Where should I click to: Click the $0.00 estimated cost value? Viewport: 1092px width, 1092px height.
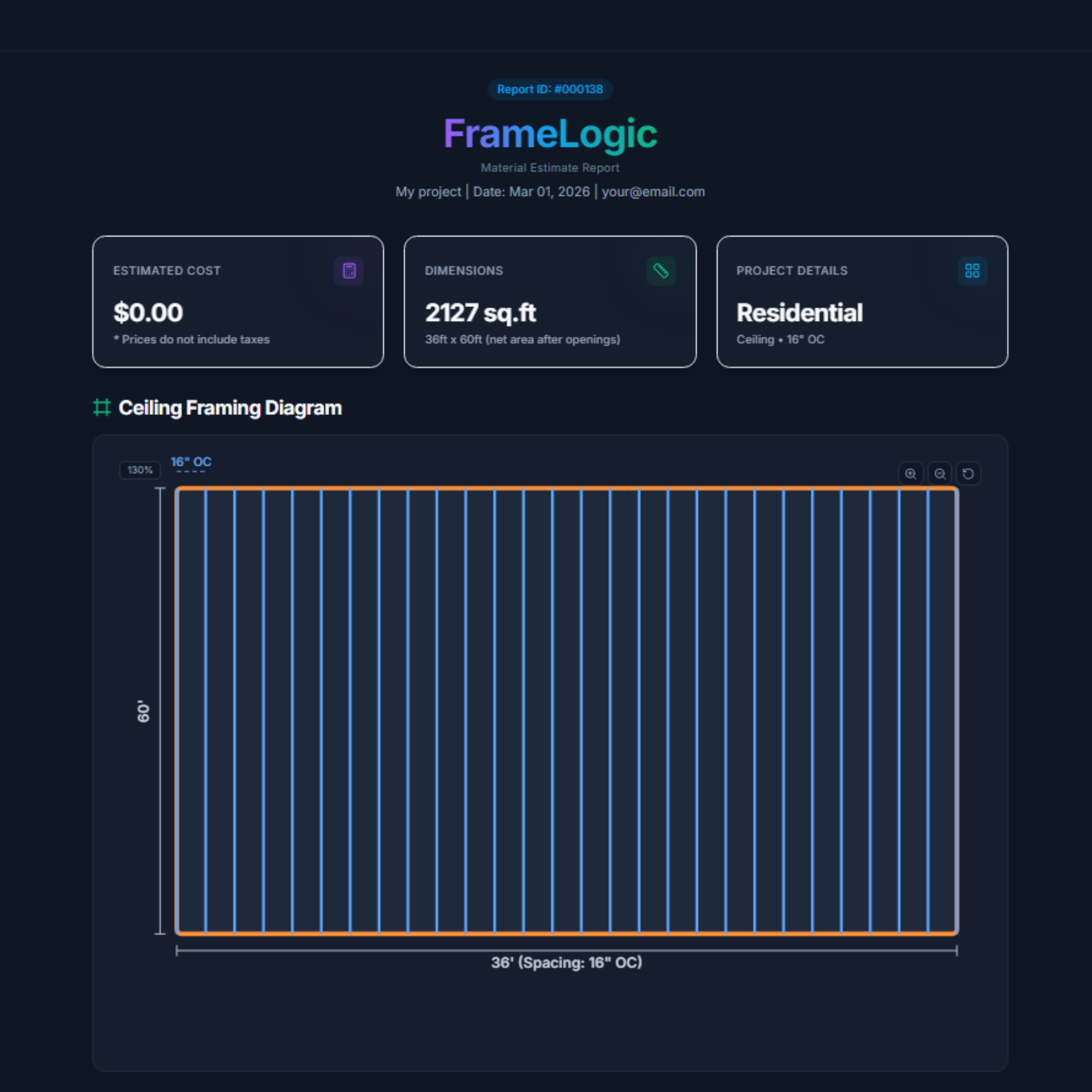[148, 312]
